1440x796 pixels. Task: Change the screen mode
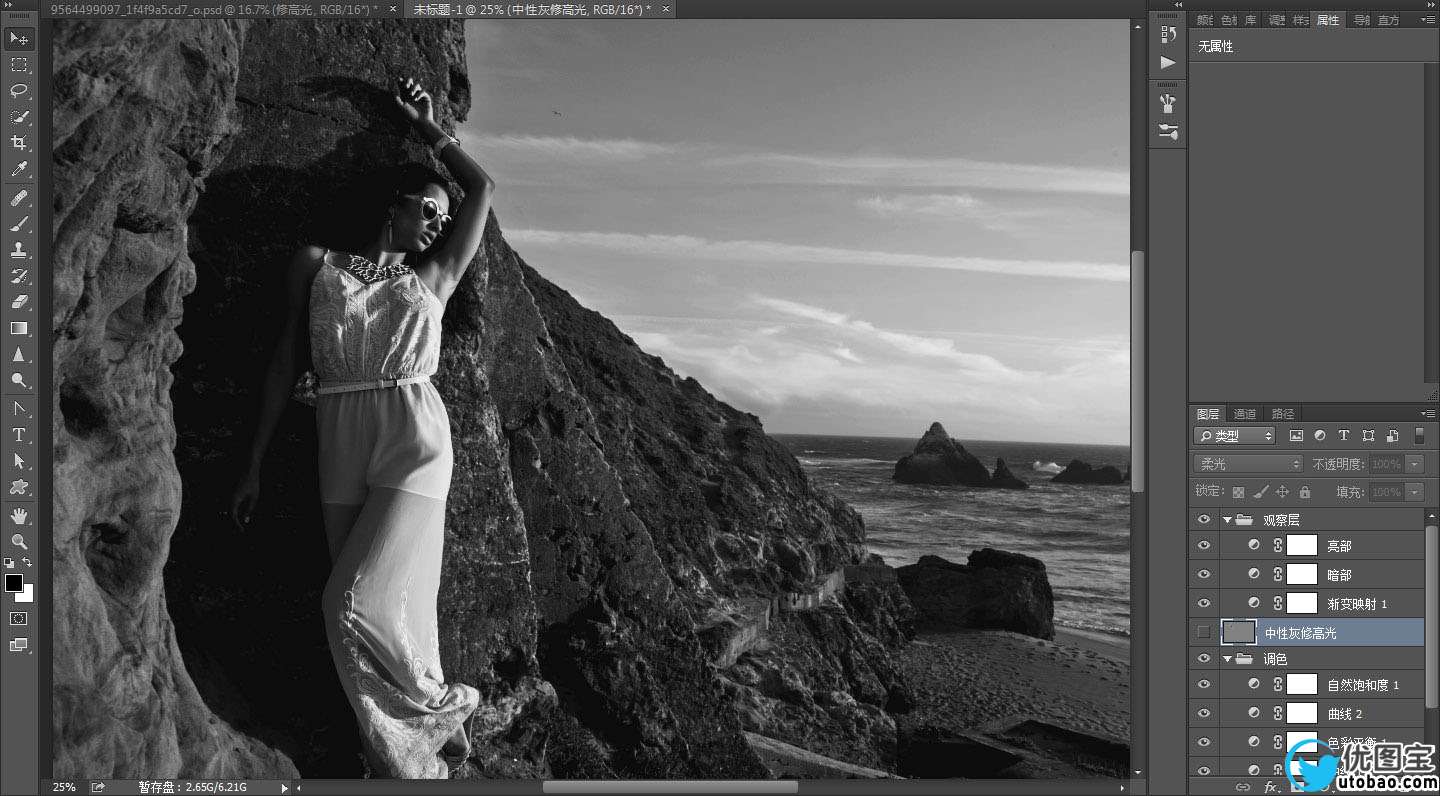18,645
